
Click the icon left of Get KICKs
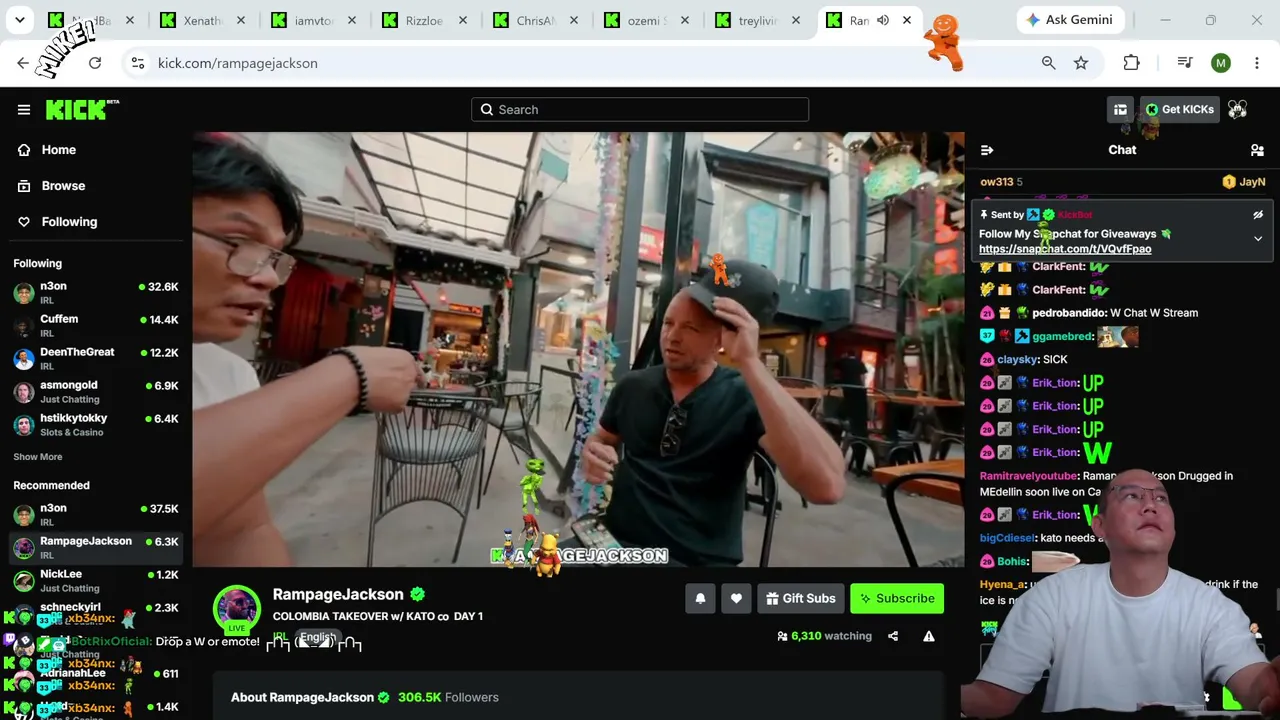pos(1120,110)
